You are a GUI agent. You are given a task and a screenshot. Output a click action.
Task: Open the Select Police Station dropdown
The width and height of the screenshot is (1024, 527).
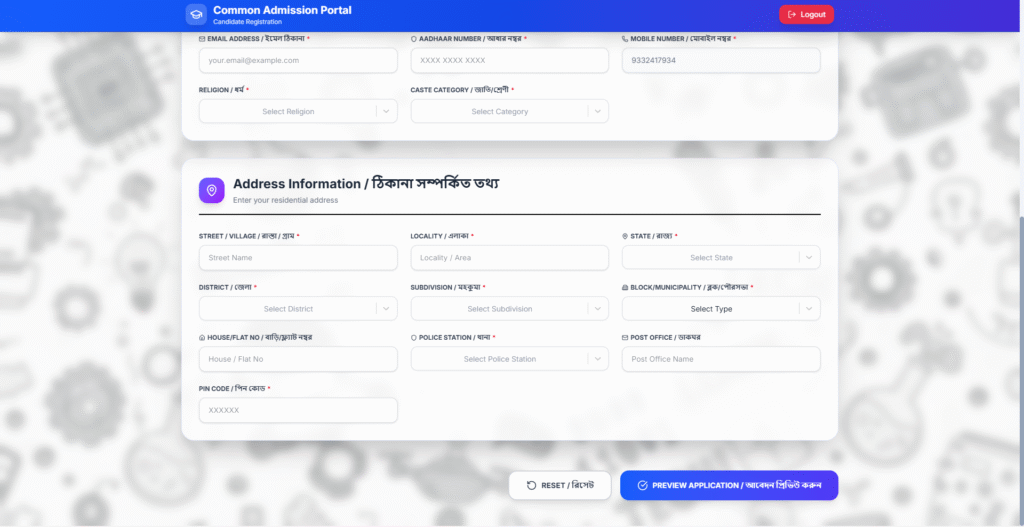click(509, 359)
